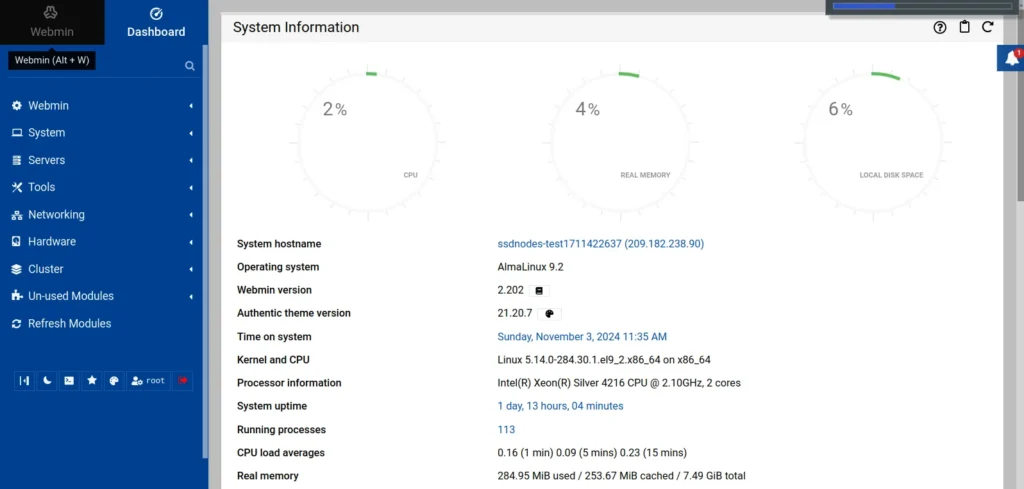Image resolution: width=1024 pixels, height=489 pixels.
Task: Open the command shell terminal icon
Action: pos(69,381)
